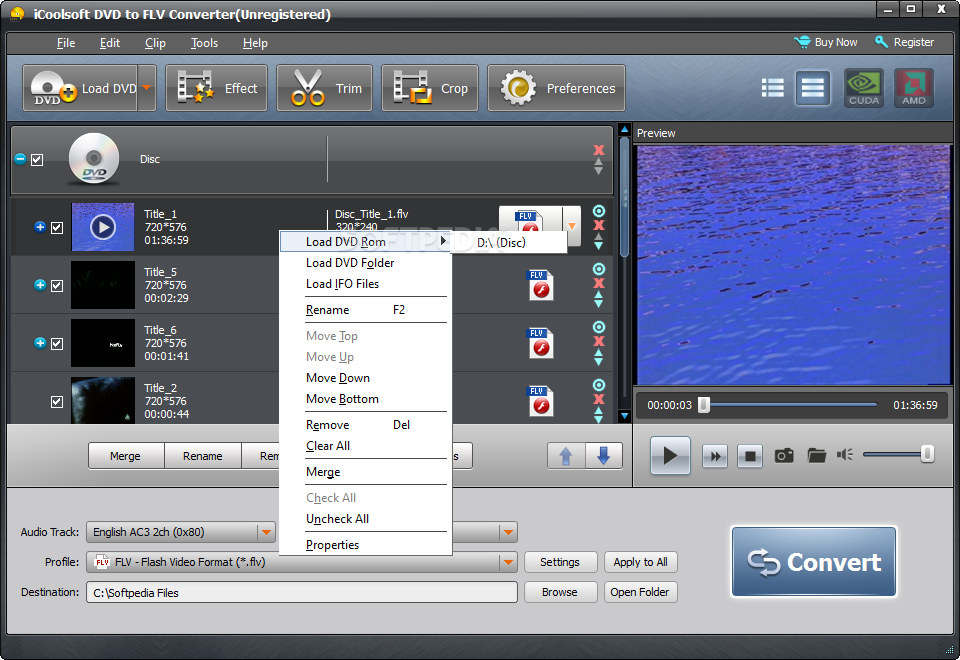
Task: Open the Crop tool
Action: click(430, 88)
